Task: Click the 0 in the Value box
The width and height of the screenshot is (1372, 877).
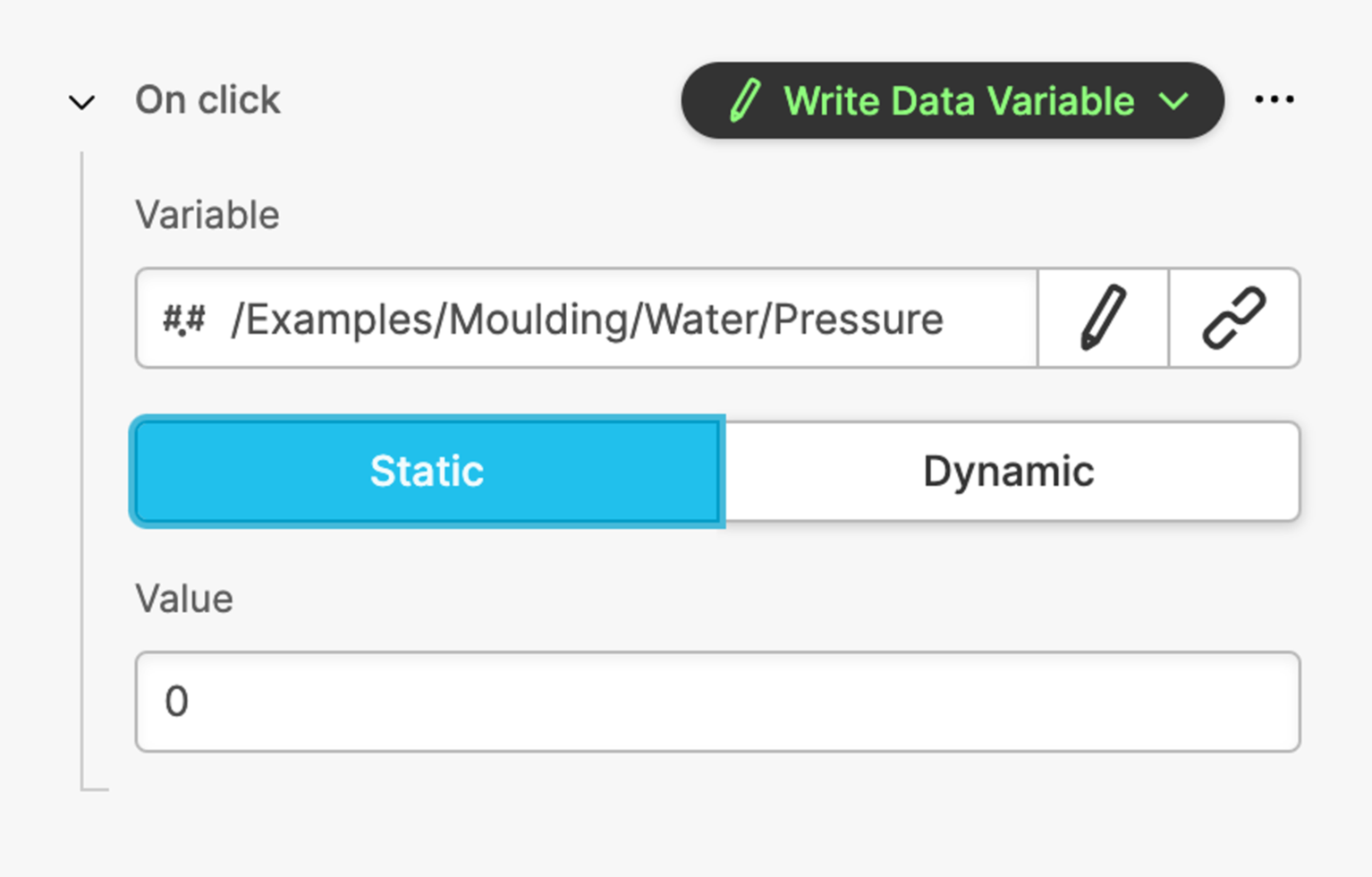Action: [x=176, y=702]
